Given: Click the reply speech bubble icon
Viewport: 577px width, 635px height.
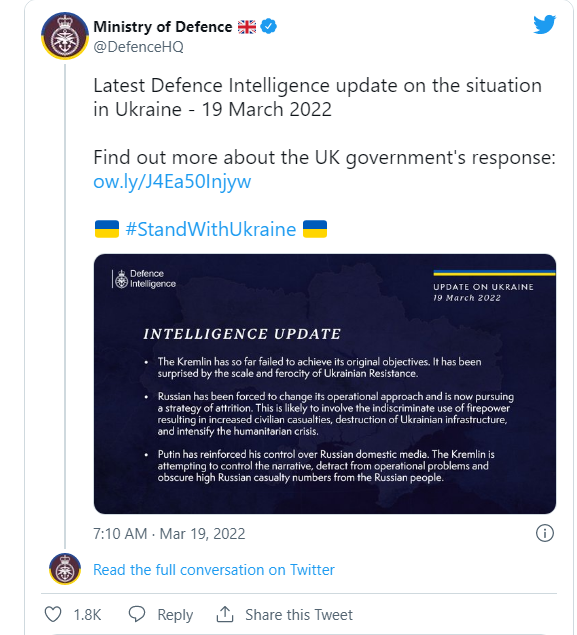Looking at the screenshot, I should 137,614.
